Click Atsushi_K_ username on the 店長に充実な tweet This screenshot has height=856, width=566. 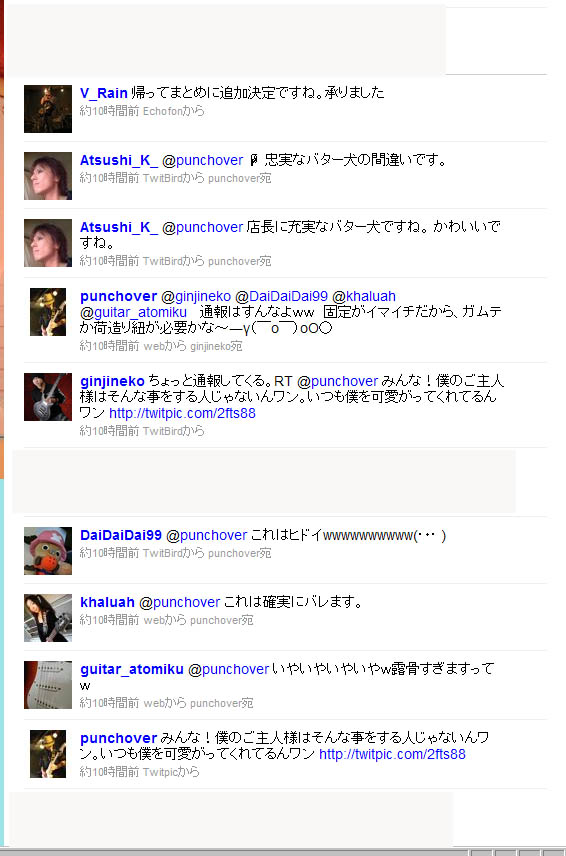tap(118, 227)
